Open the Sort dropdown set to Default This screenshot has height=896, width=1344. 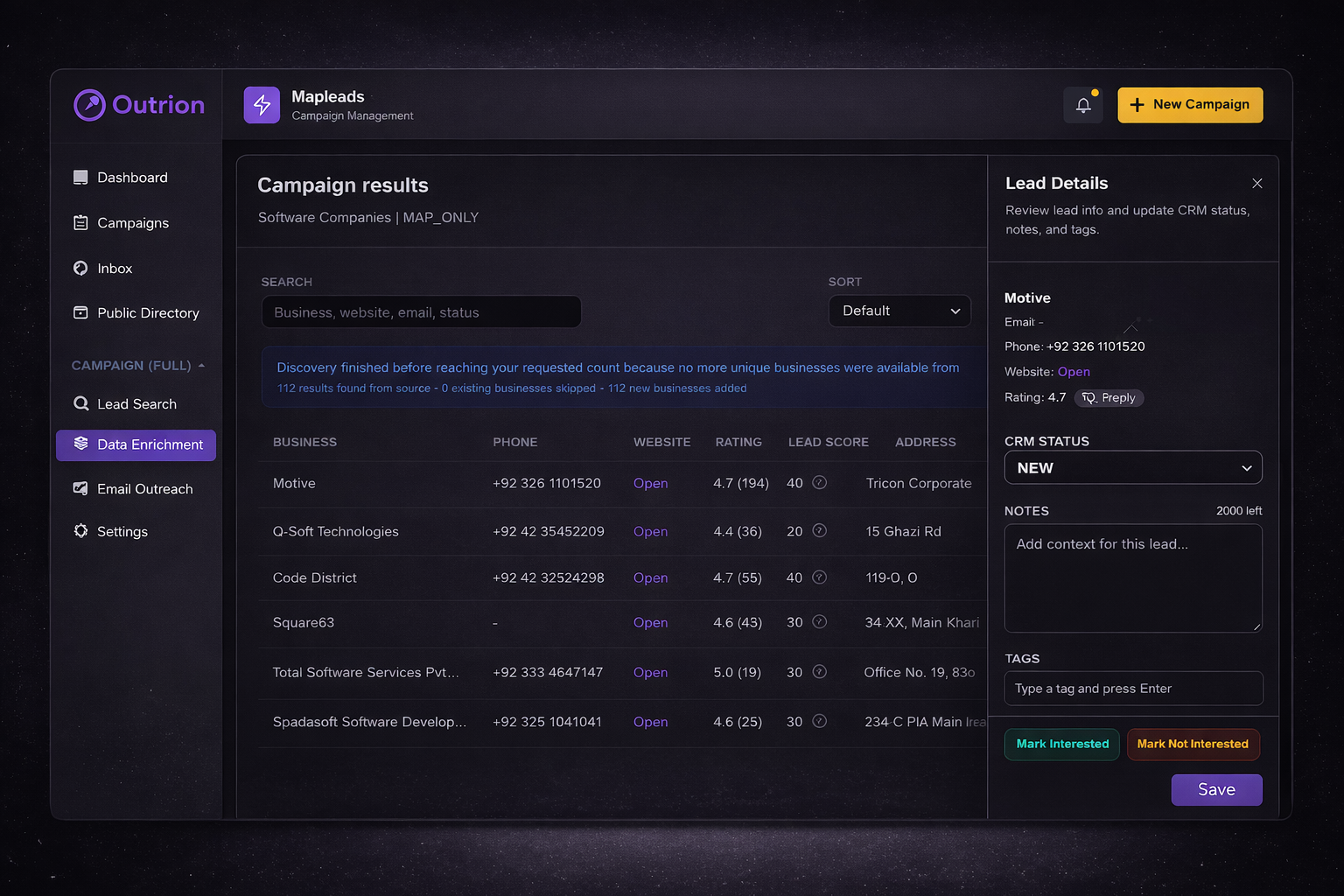899,311
